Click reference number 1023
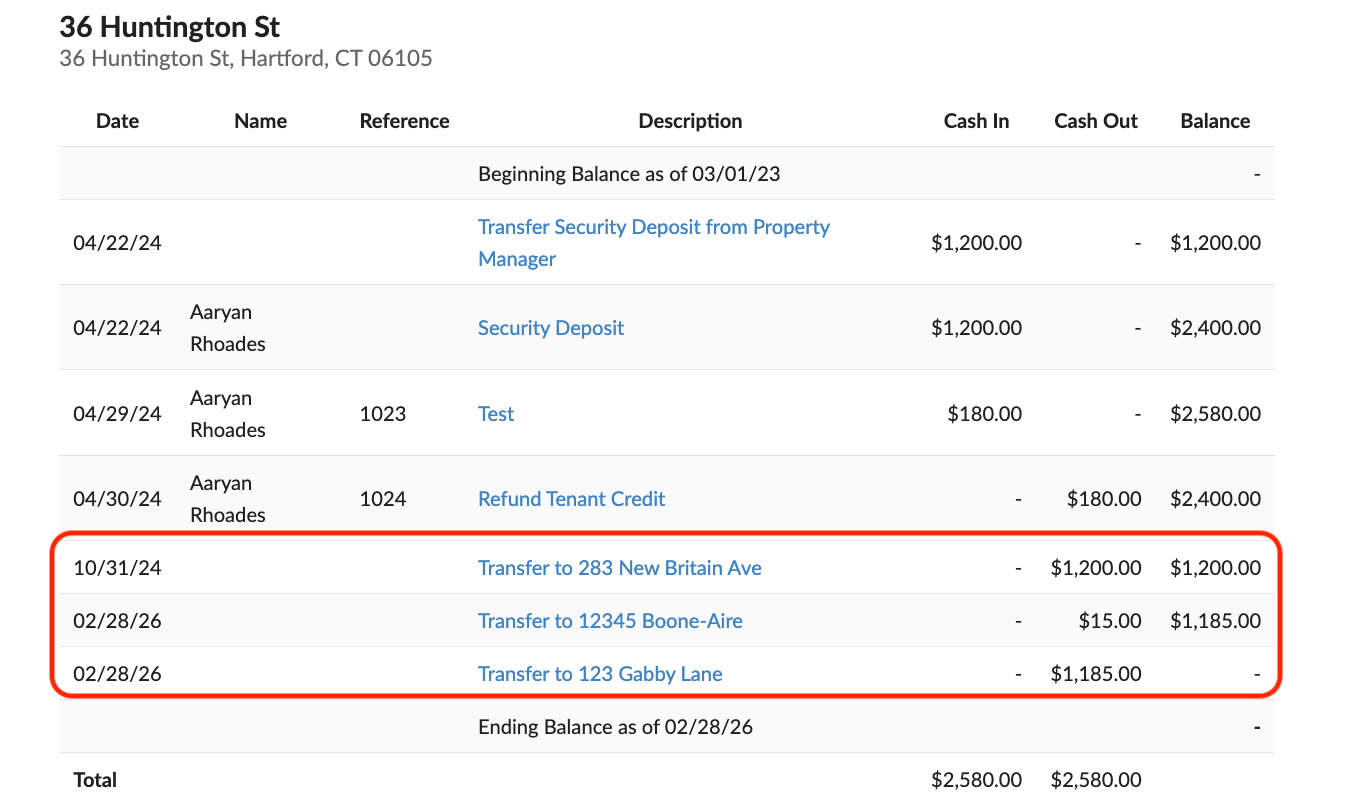Viewport: 1350px width, 808px height. [x=383, y=414]
